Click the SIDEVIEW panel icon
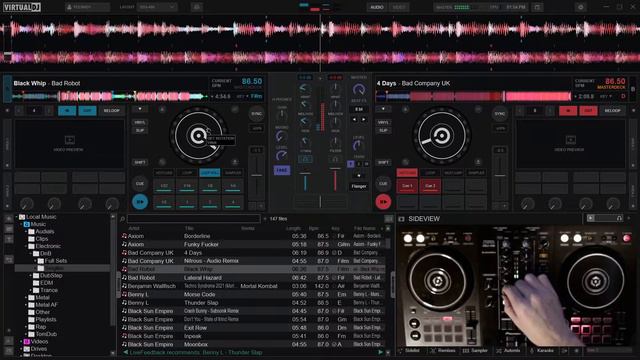The height and width of the screenshot is (360, 640). click(401, 219)
